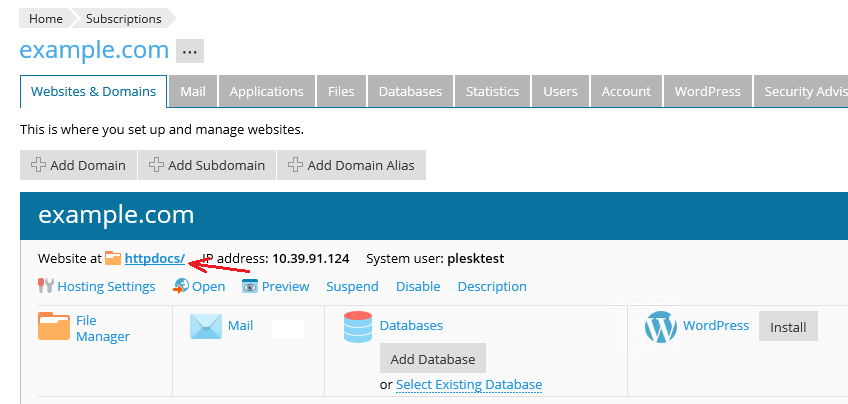Click the File Manager folder icon
Screen dimensions: 848x404
tap(54, 327)
